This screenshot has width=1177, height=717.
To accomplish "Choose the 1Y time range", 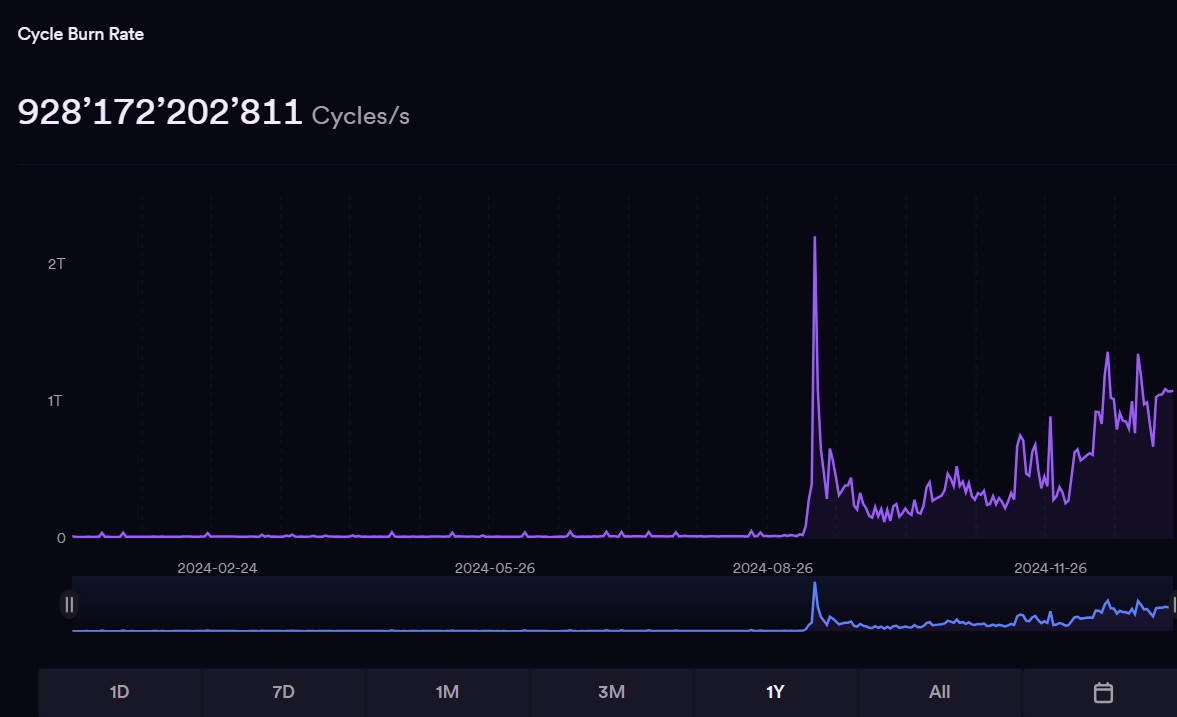I will [775, 692].
